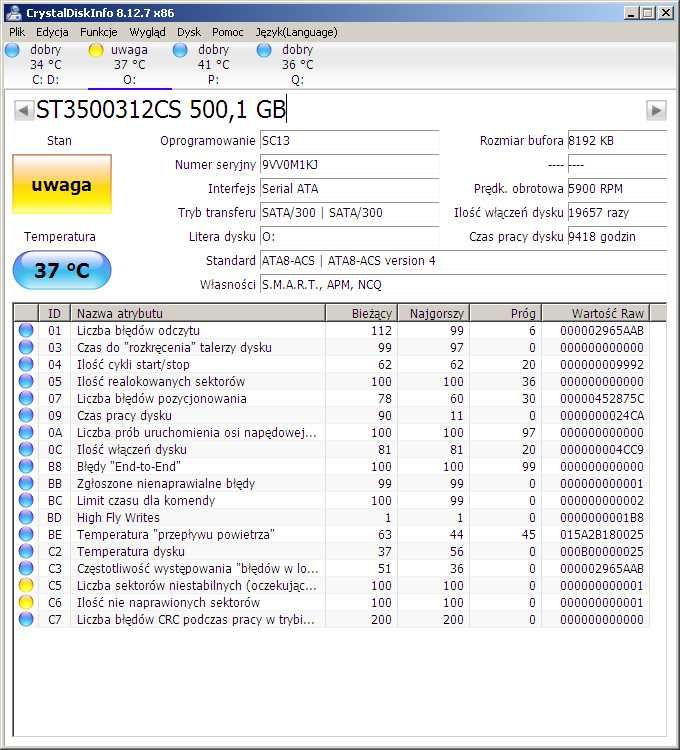The width and height of the screenshot is (680, 750).
Task: Click the blue status icon for Q: disk
Action: pos(264,50)
